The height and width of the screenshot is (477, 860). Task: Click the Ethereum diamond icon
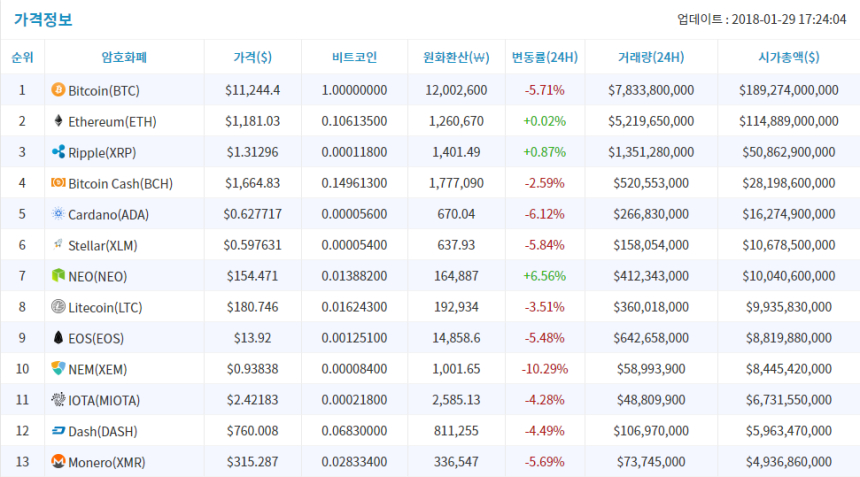[x=58, y=121]
